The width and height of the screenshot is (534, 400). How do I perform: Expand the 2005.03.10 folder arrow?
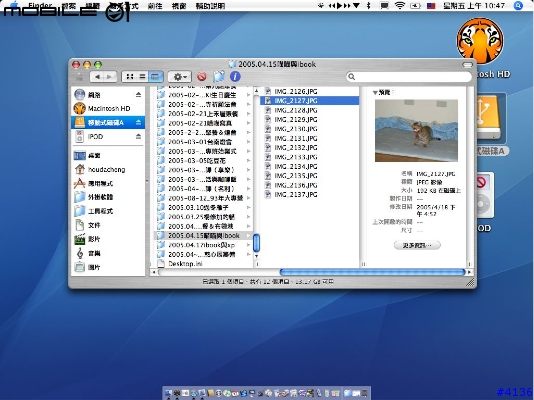(x=249, y=207)
